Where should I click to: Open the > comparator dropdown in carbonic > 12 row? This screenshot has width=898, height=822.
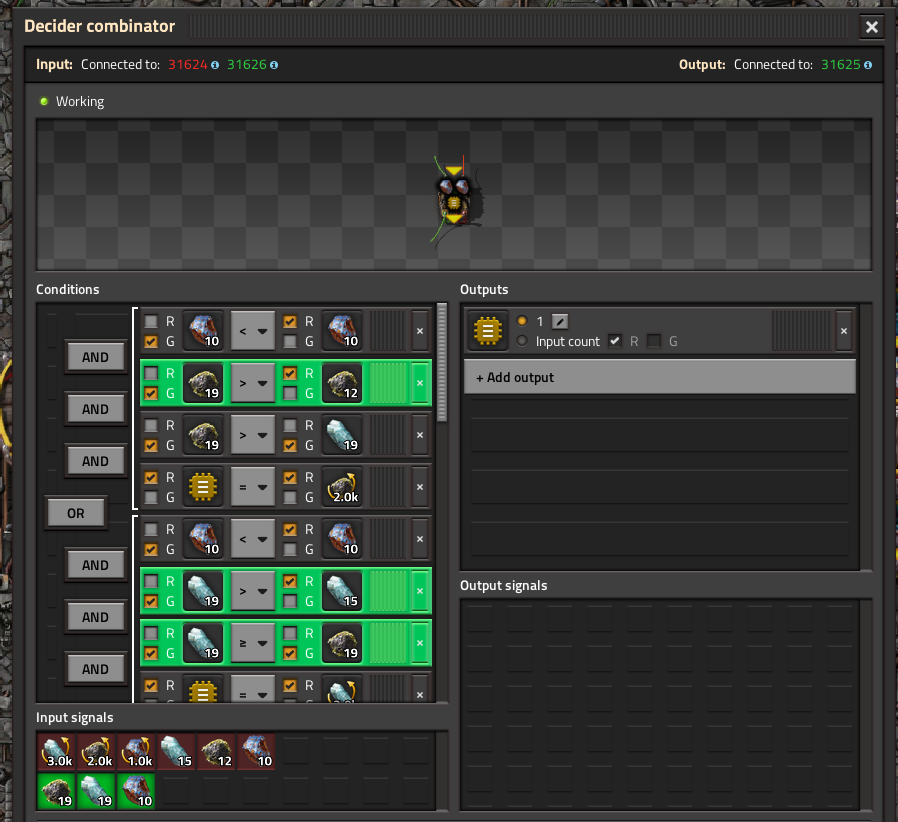click(253, 383)
